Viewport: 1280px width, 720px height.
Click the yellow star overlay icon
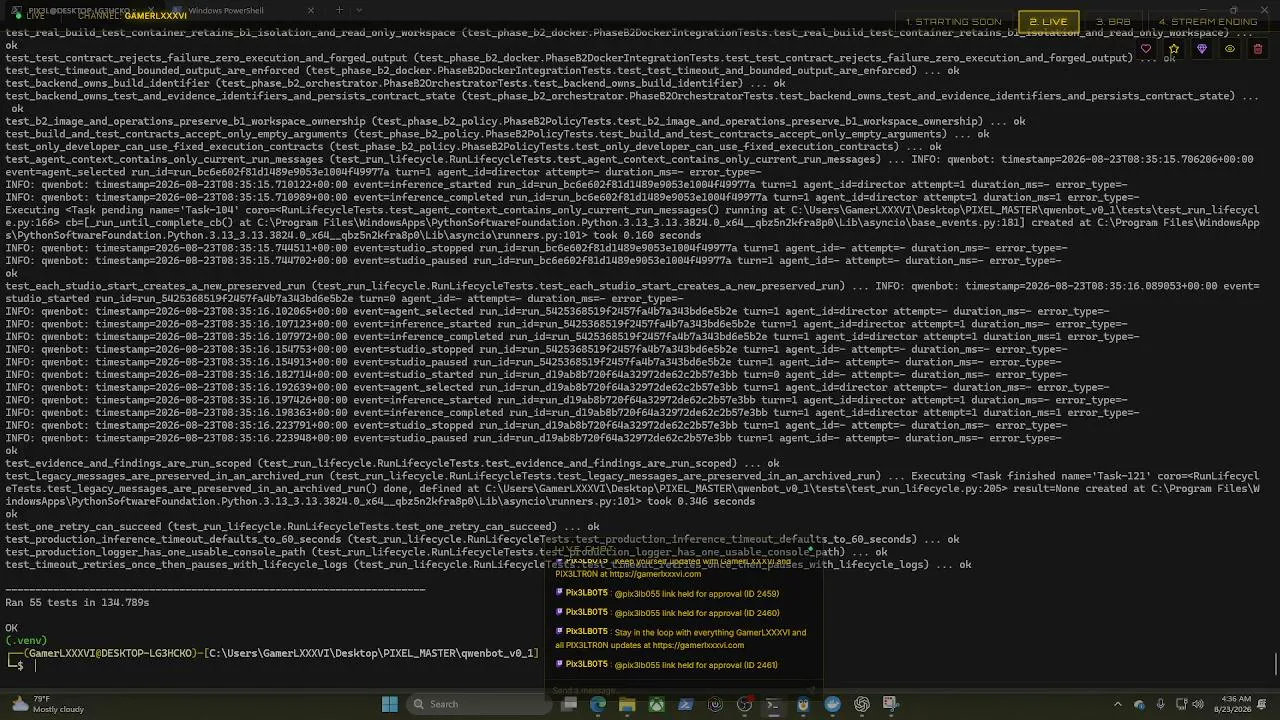coord(1174,49)
